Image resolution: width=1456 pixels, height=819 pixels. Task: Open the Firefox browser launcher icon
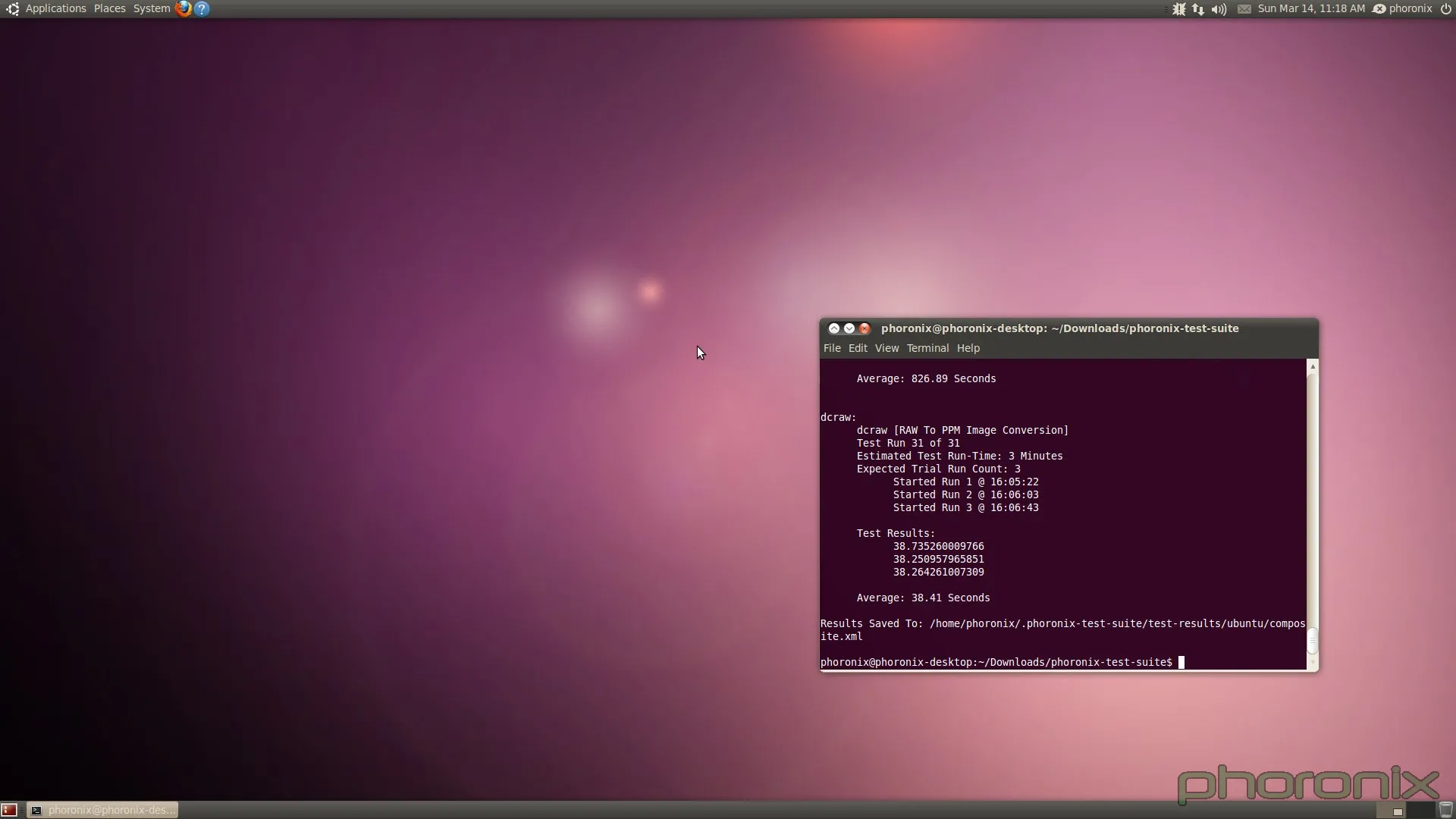(x=183, y=9)
